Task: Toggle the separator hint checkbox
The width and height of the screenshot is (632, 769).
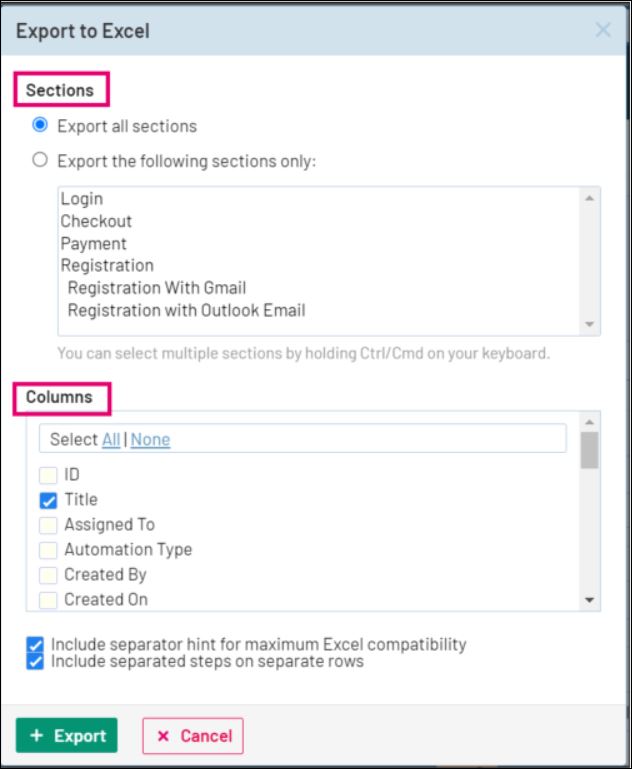Action: point(36,645)
